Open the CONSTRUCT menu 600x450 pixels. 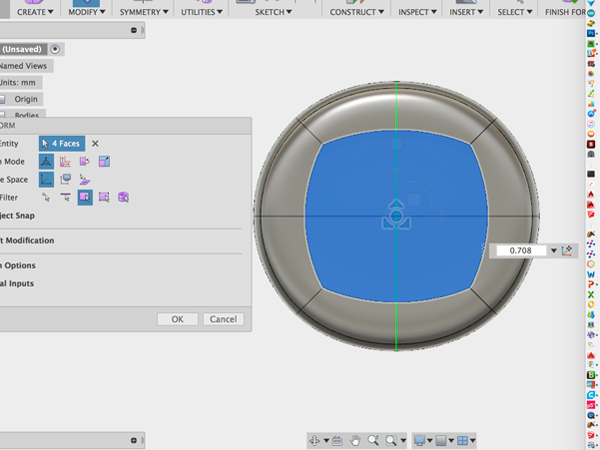[x=357, y=12]
